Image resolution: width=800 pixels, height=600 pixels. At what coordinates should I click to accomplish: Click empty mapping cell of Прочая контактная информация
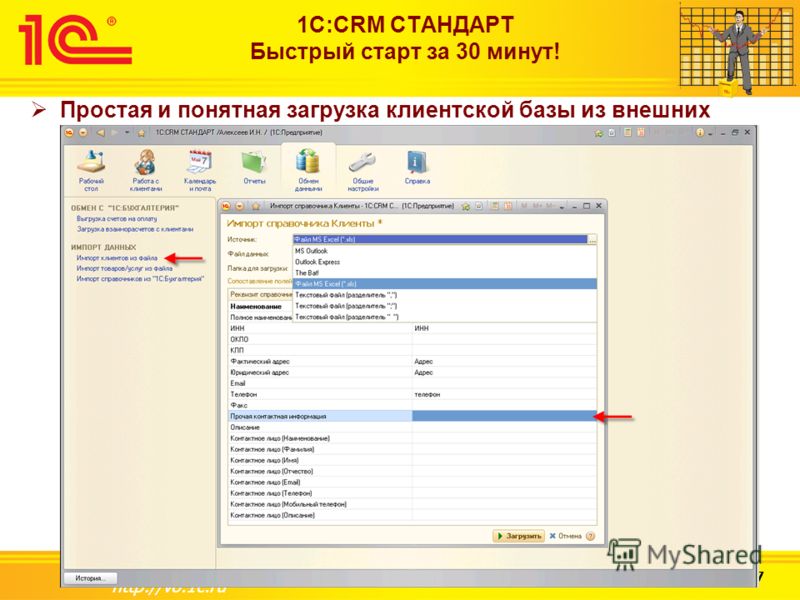coord(504,416)
